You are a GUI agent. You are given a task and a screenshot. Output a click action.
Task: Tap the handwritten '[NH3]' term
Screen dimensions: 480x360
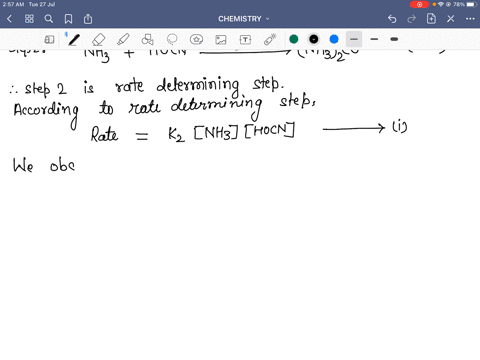[x=216, y=133]
